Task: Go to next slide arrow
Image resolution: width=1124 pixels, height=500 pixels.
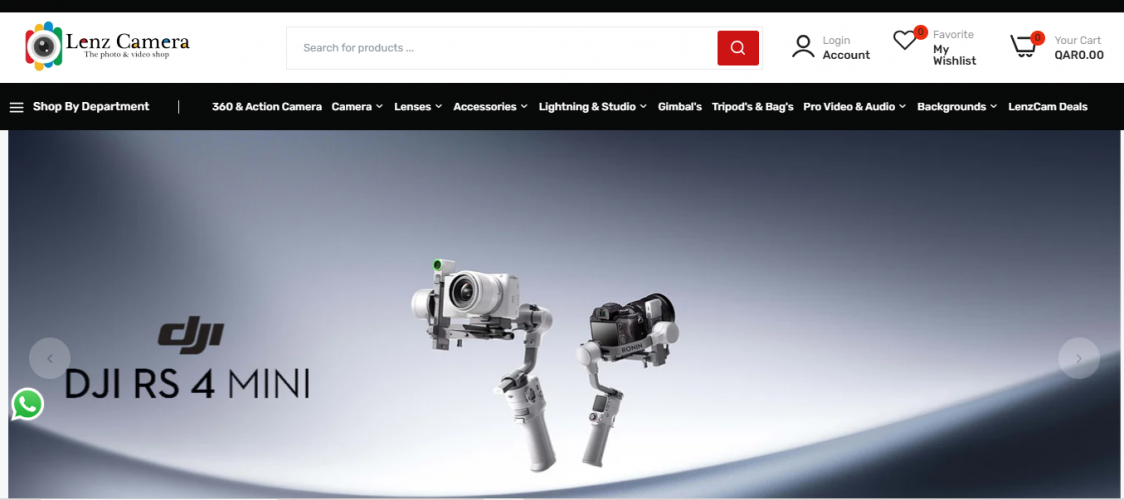Action: 1079,358
